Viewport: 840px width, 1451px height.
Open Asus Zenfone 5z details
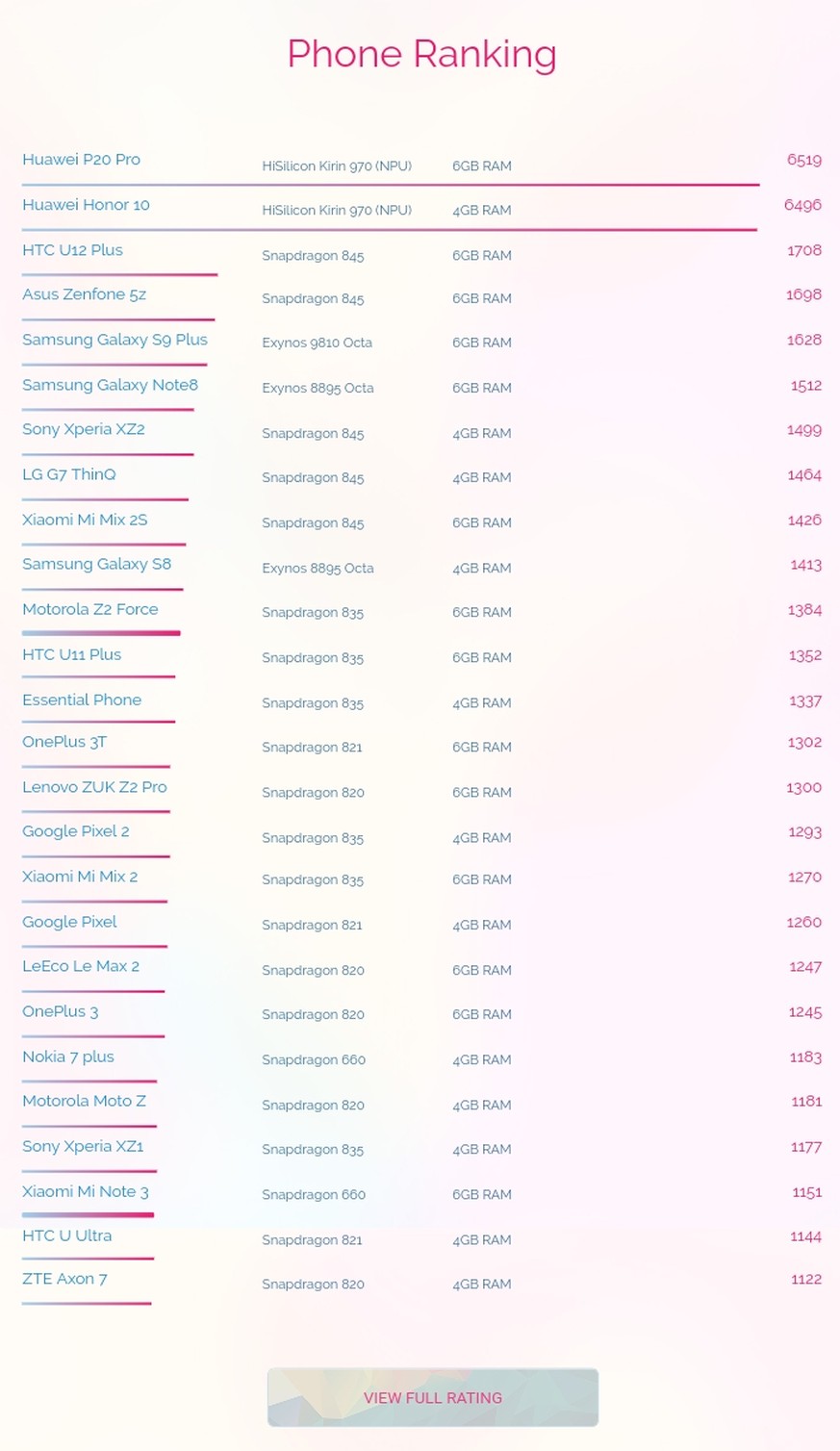85,294
